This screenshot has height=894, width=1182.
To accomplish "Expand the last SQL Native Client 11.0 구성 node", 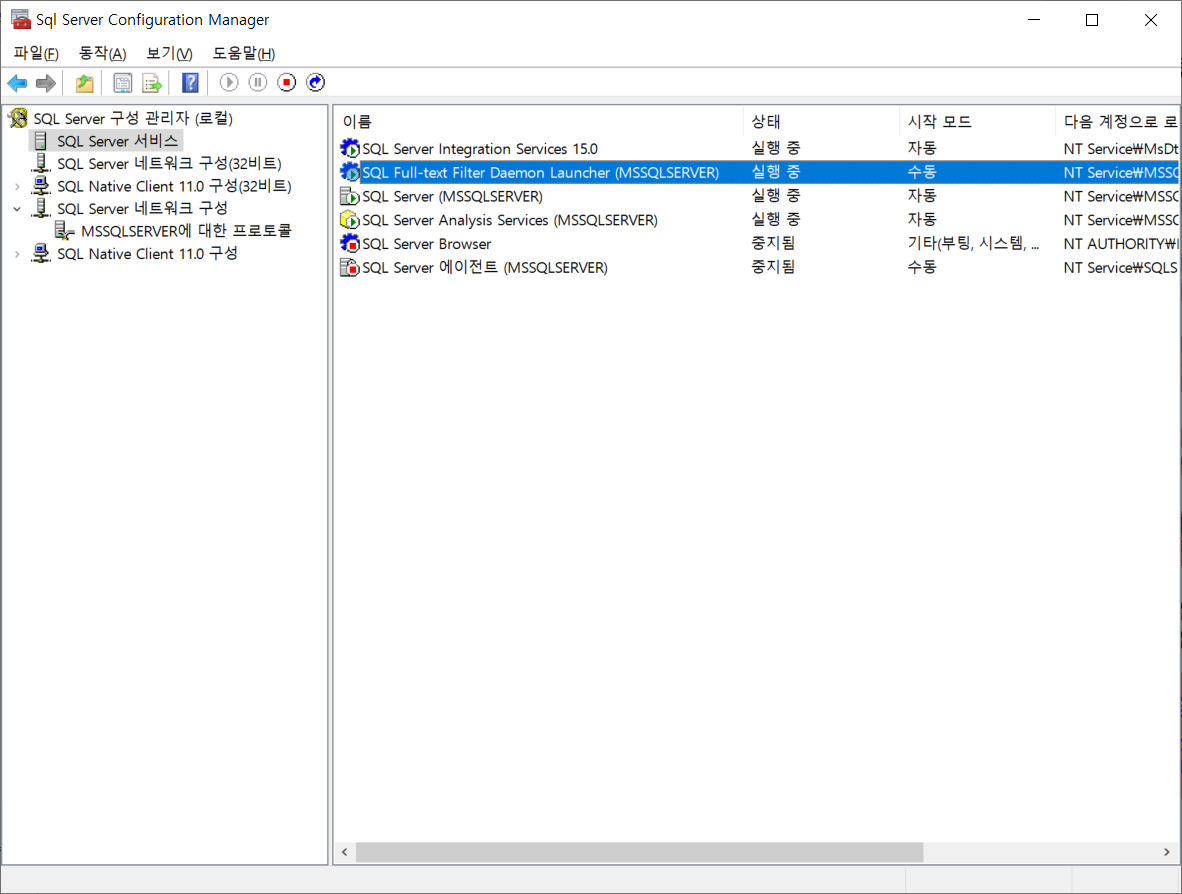I will click(17, 254).
